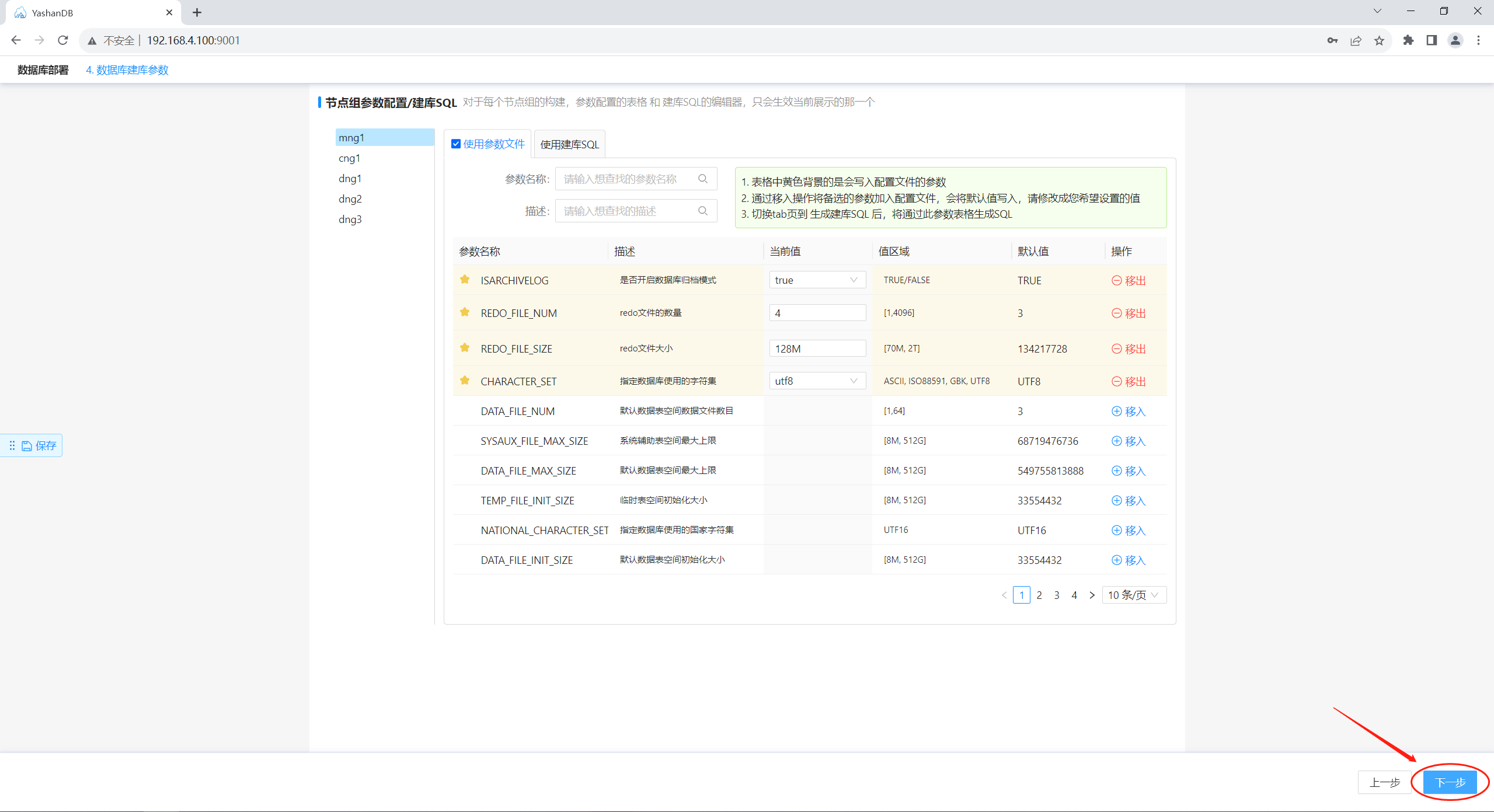Viewport: 1494px width, 812px height.
Task: Click the star icon for REDO_FILE_SIZE
Action: tap(465, 348)
